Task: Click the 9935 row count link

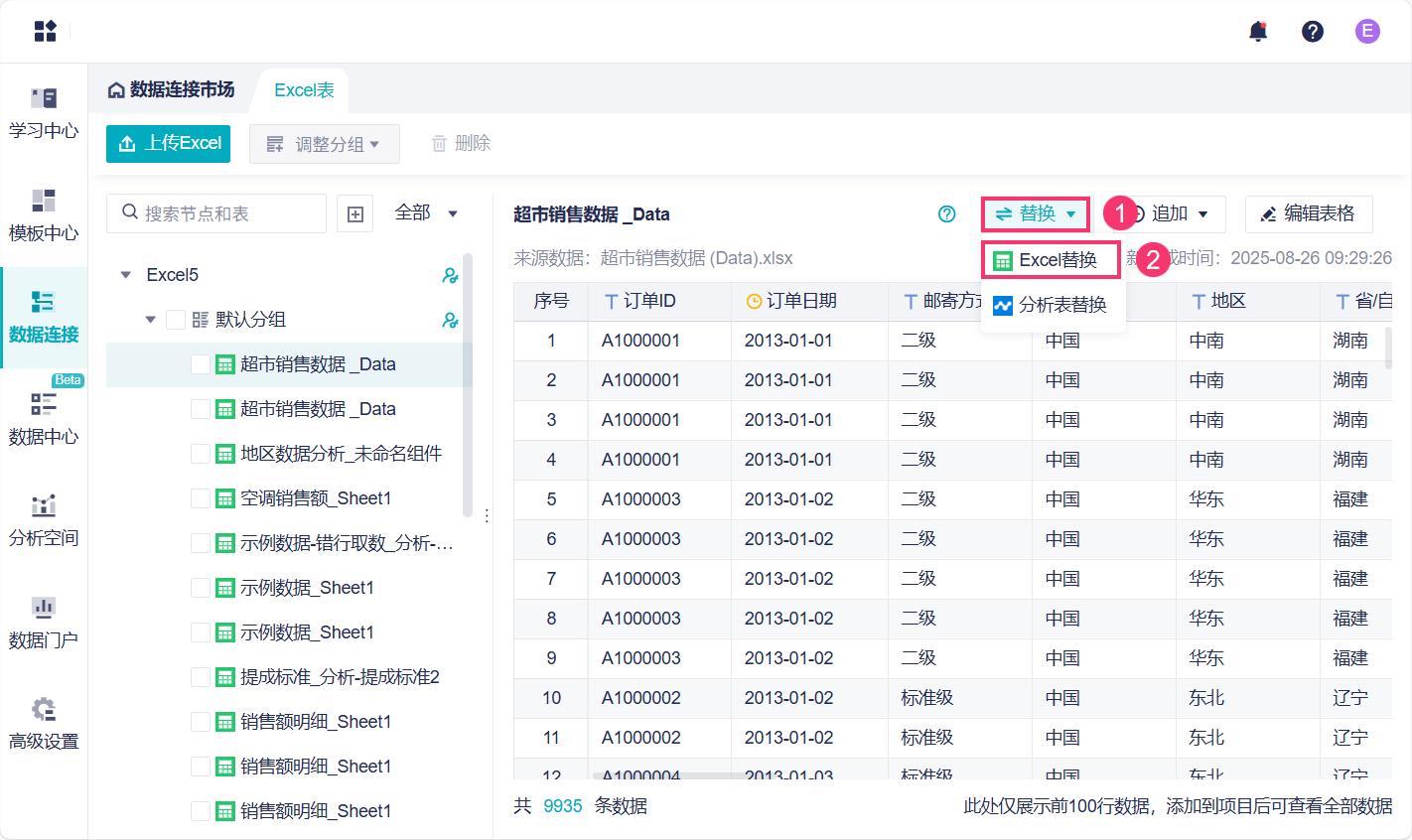Action: [x=563, y=806]
